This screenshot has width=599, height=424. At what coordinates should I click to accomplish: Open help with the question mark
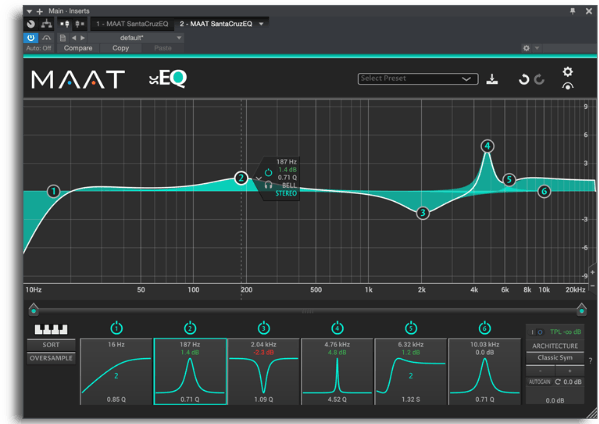coord(590,360)
